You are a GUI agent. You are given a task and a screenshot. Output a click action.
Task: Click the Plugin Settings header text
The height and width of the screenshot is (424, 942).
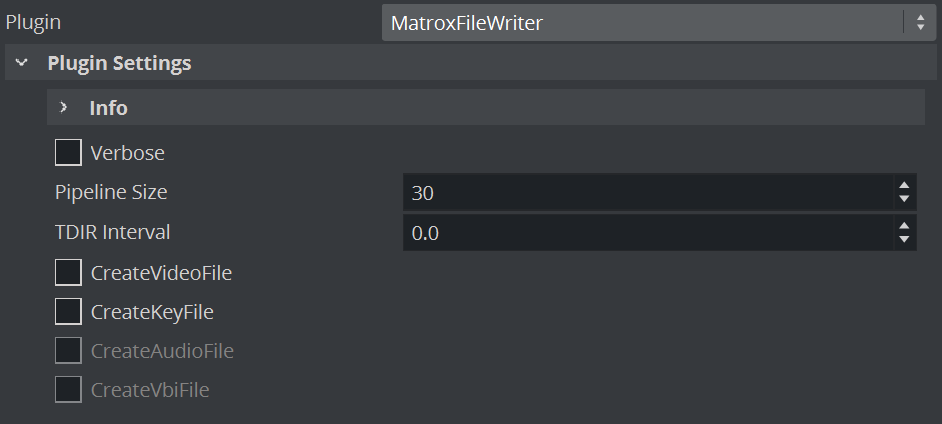119,64
